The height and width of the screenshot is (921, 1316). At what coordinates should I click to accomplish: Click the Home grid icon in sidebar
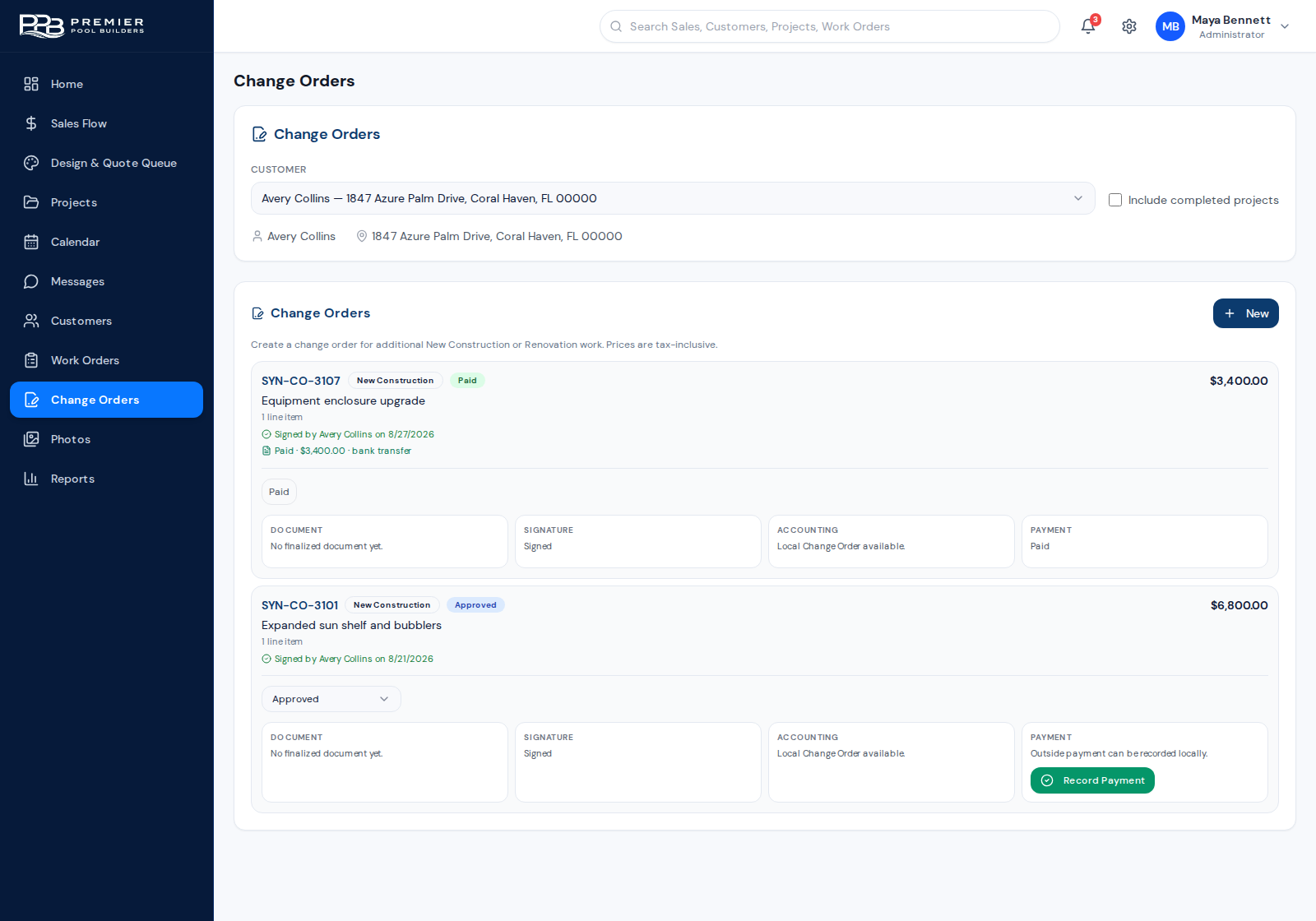[31, 84]
